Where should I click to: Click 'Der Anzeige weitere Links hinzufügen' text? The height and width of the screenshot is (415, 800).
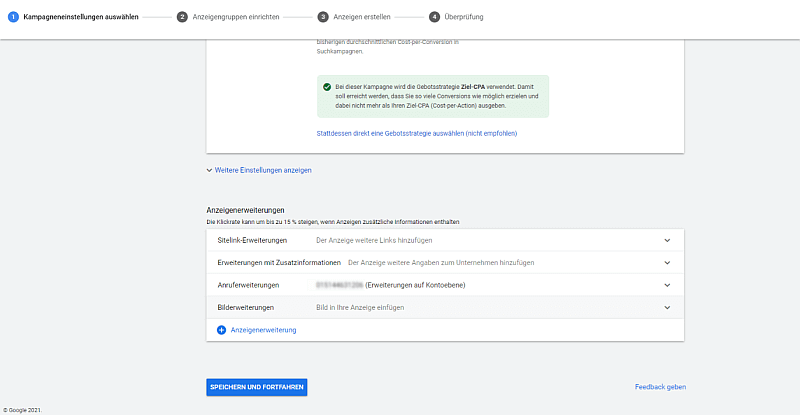(374, 240)
